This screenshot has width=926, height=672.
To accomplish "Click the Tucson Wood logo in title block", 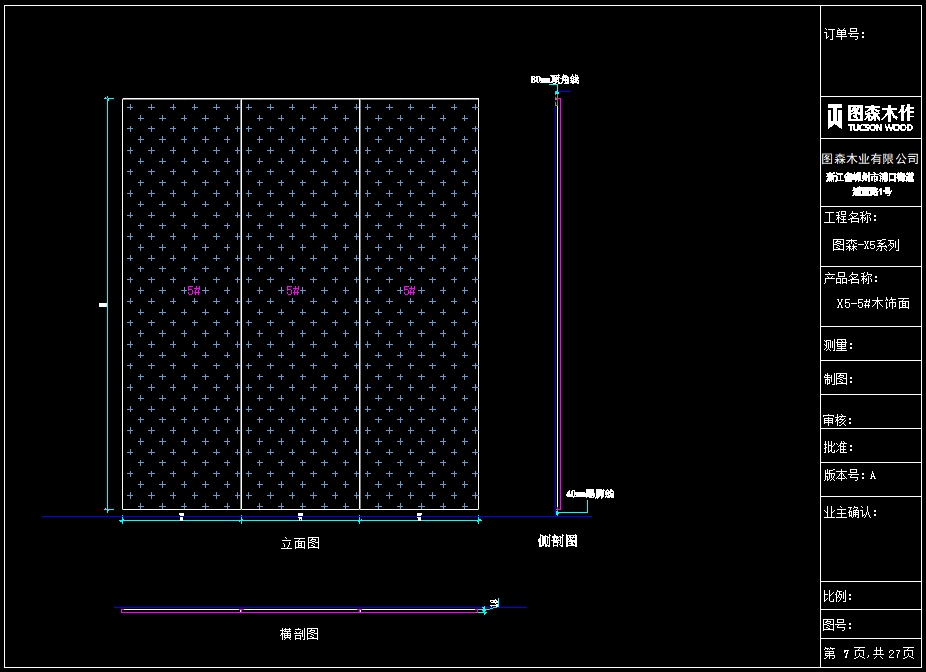I will [870, 117].
